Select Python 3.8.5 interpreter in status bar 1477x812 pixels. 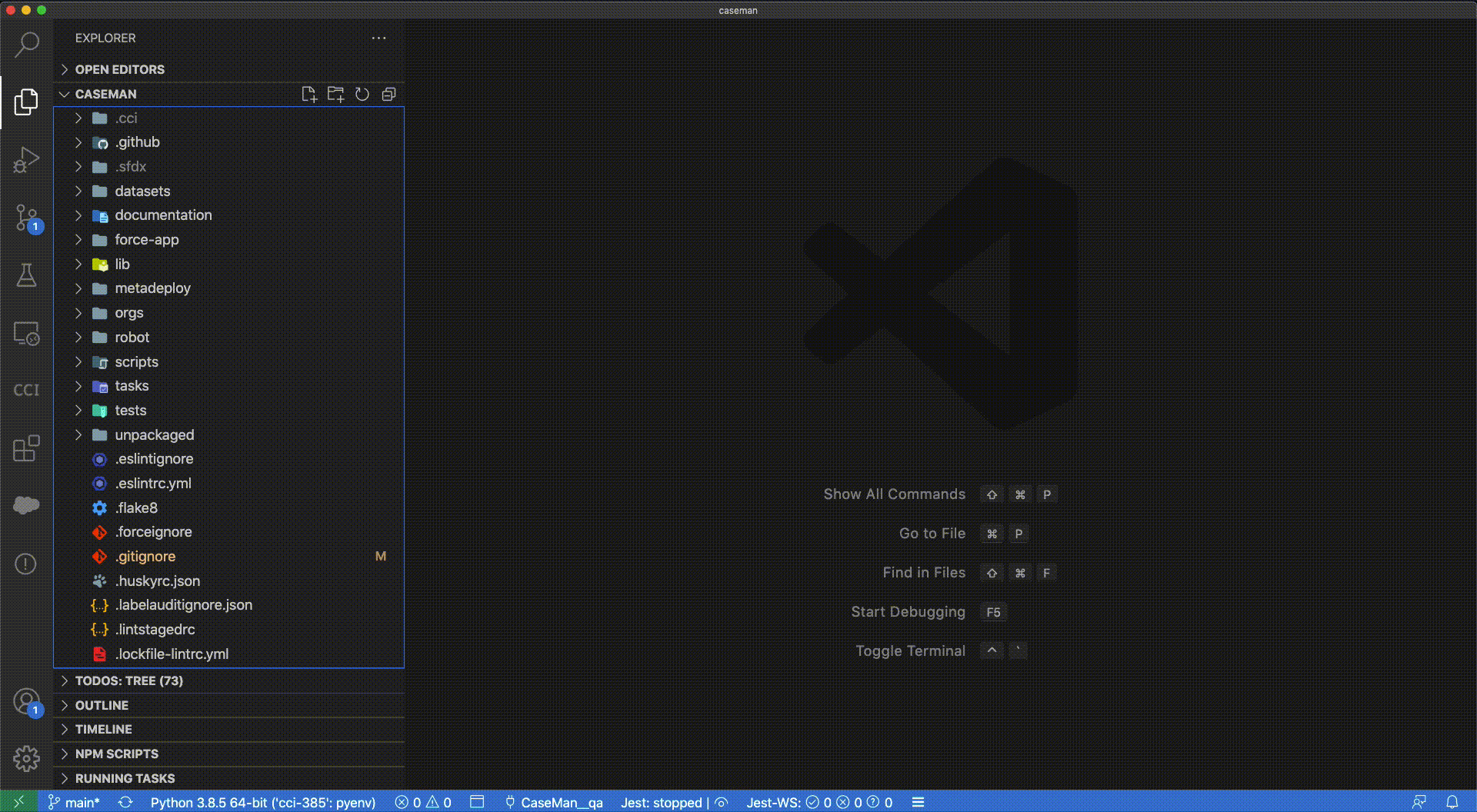(263, 802)
